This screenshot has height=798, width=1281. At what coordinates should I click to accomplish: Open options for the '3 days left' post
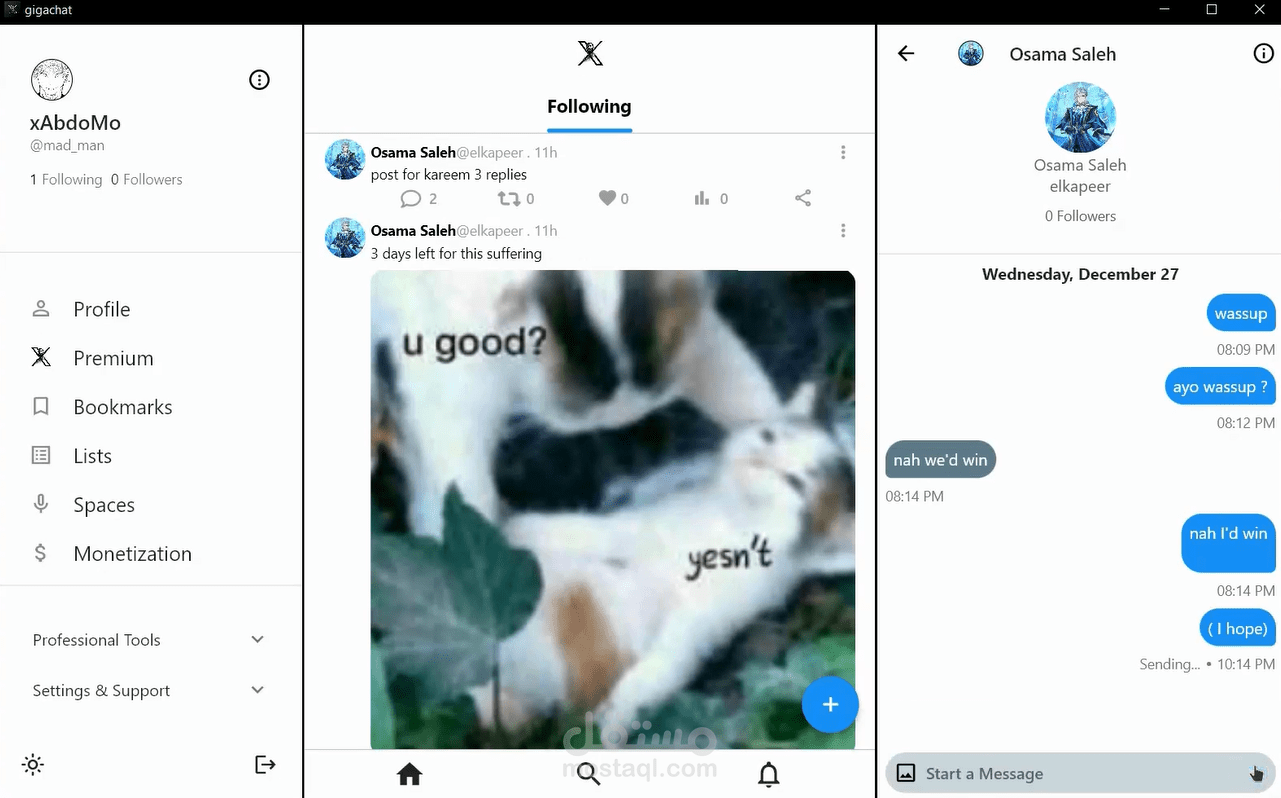tap(843, 231)
